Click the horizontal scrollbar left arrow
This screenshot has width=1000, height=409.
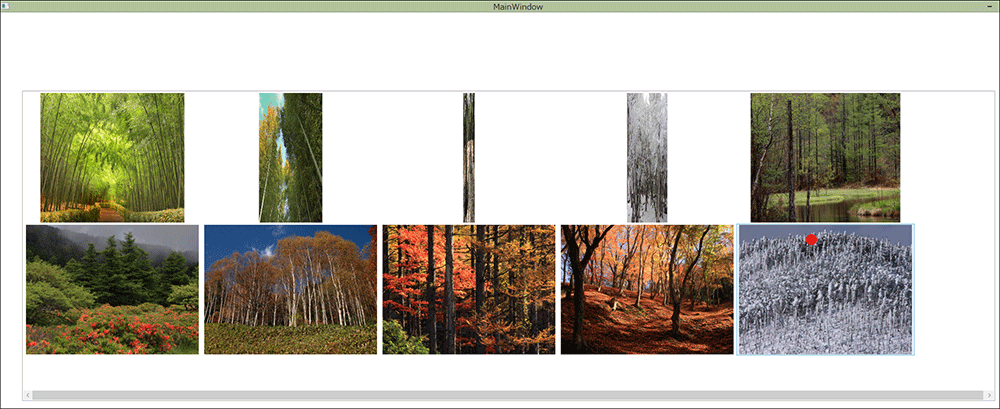point(27,396)
